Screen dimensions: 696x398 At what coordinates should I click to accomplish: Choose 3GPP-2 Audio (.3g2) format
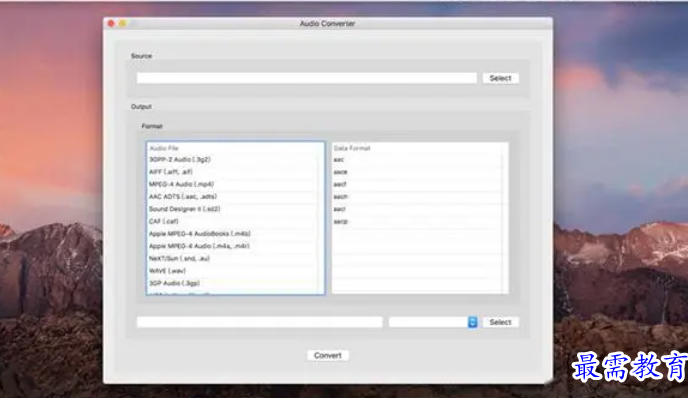click(x=233, y=159)
